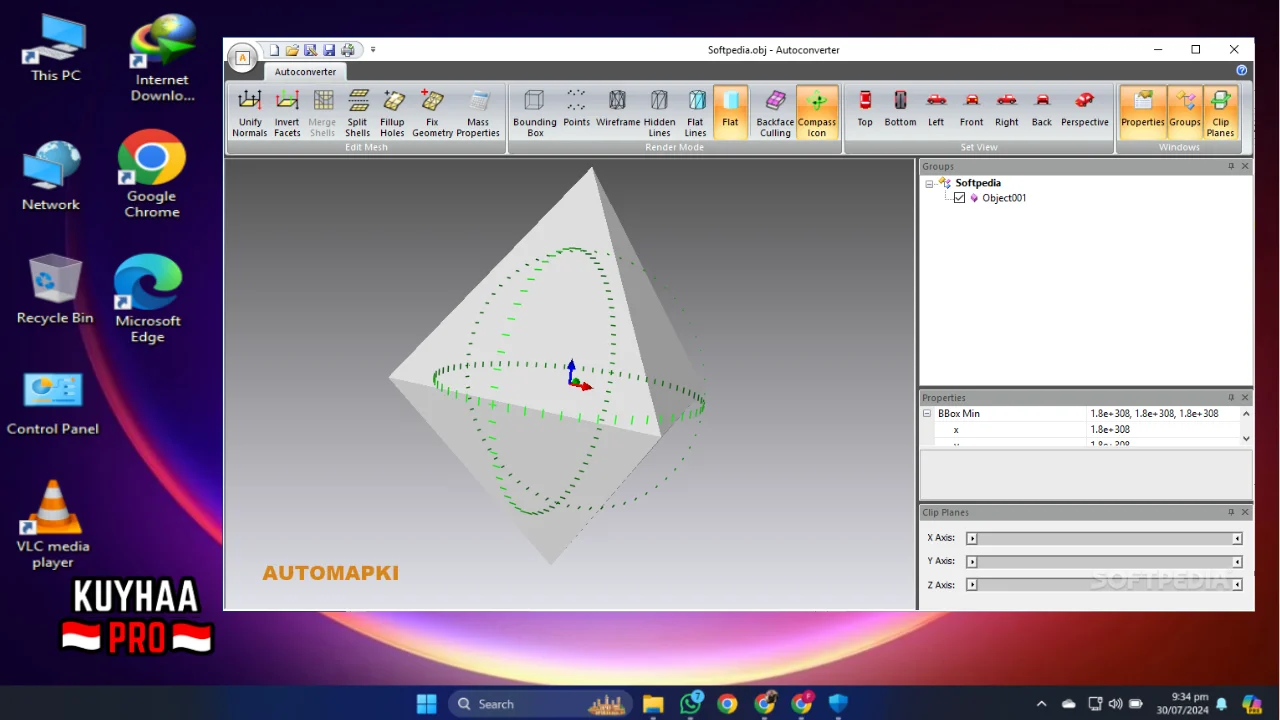Pin the Groups panel
The height and width of the screenshot is (720, 1280).
point(1231,166)
